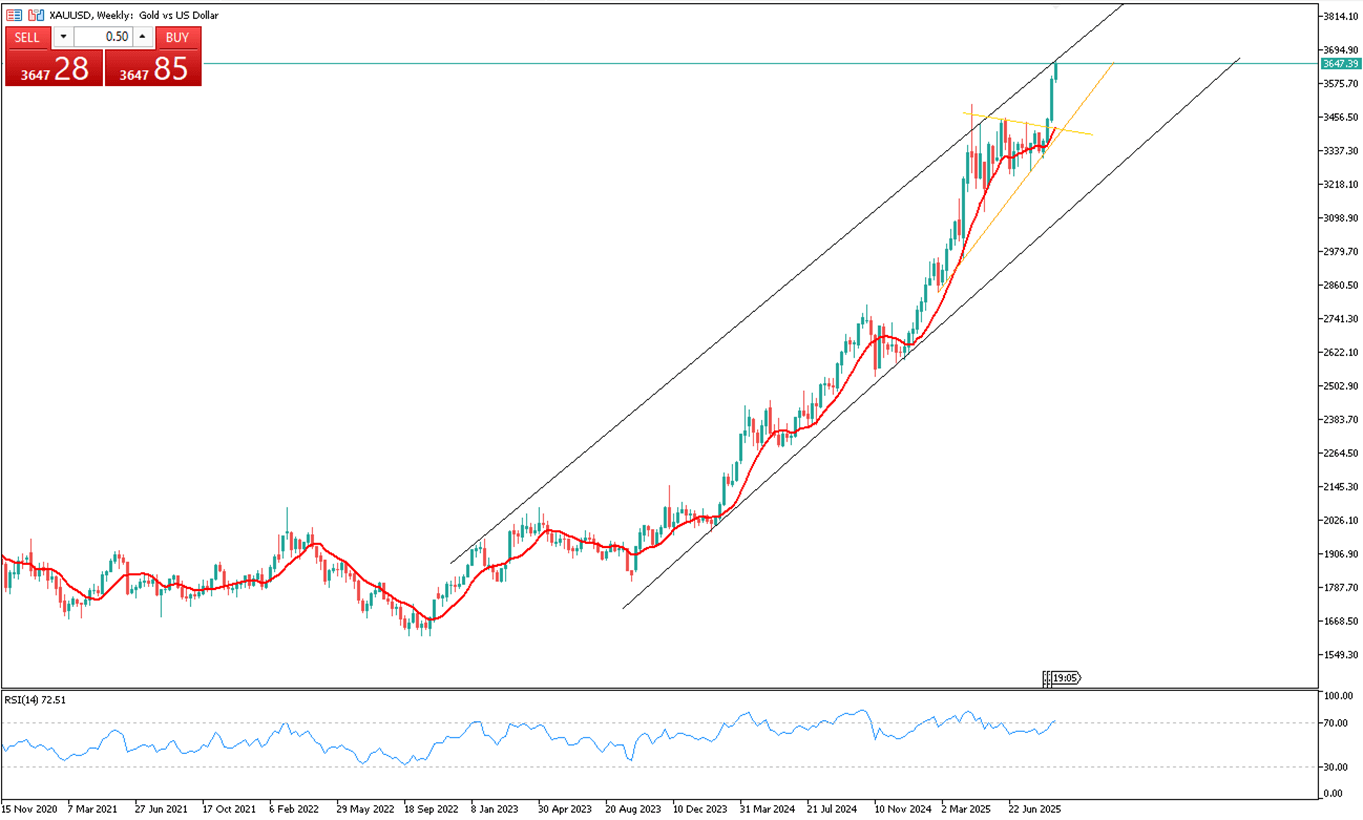The width and height of the screenshot is (1363, 820).
Task: Toggle the One Click Trading panel icon
Action: (35, 15)
